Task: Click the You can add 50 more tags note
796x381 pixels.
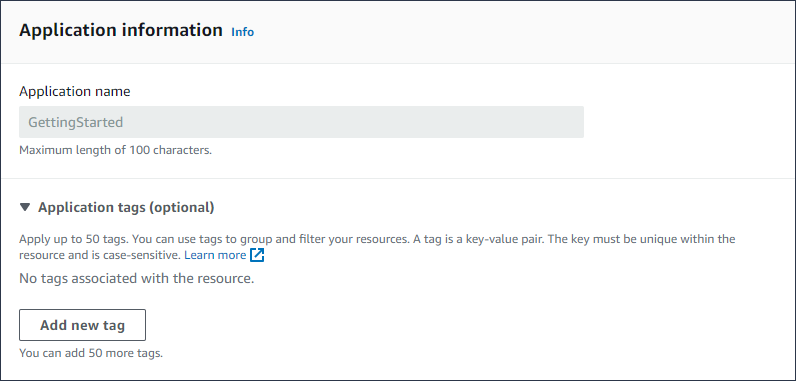Action: coord(91,353)
